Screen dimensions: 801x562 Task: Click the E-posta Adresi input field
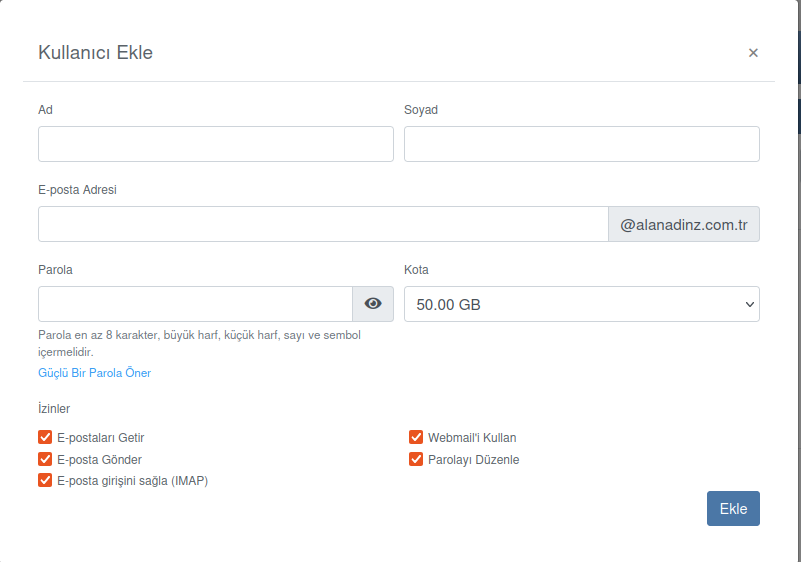click(x=322, y=224)
